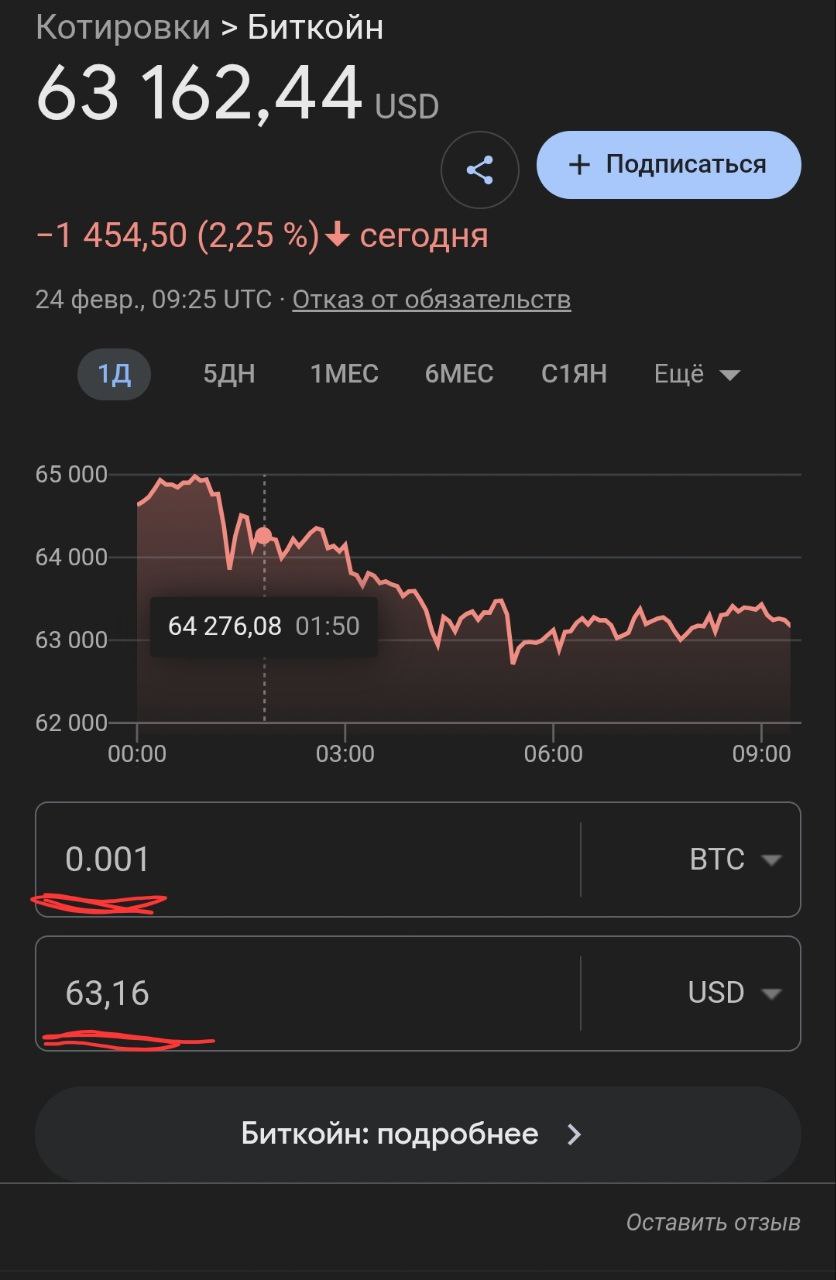
Task: Click the 0.001 BTC amount field
Action: click(x=300, y=860)
